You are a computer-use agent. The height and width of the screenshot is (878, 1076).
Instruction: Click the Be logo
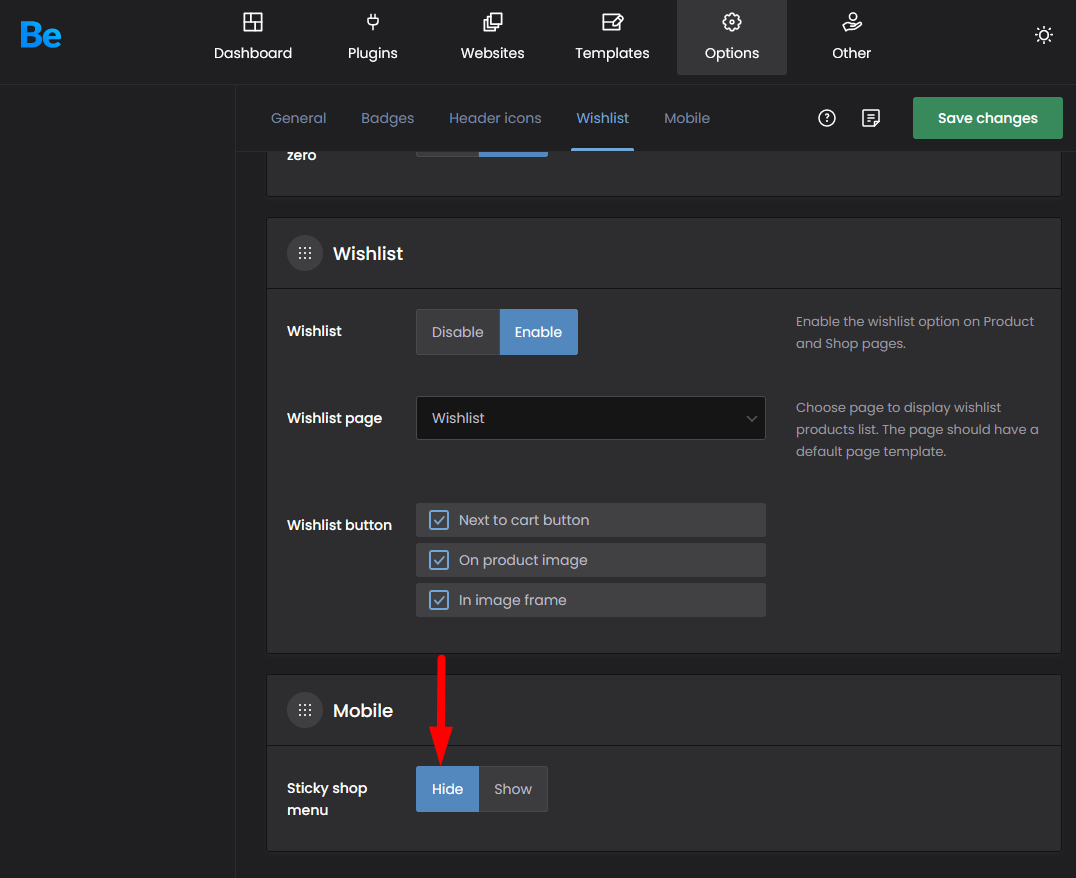tap(40, 35)
